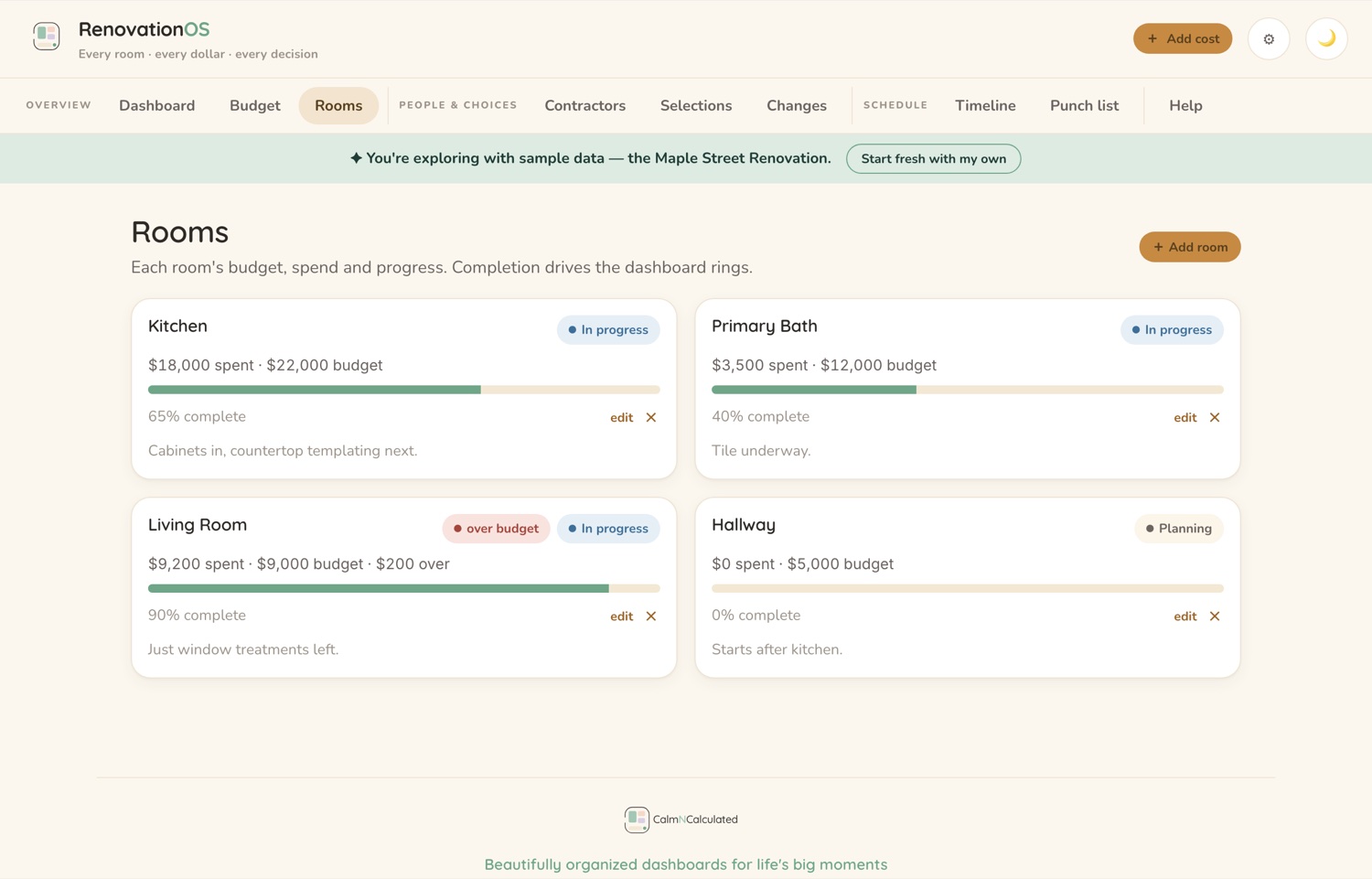The height and width of the screenshot is (879, 1372).
Task: Toggle dark mode with the moon icon
Action: coord(1326,38)
